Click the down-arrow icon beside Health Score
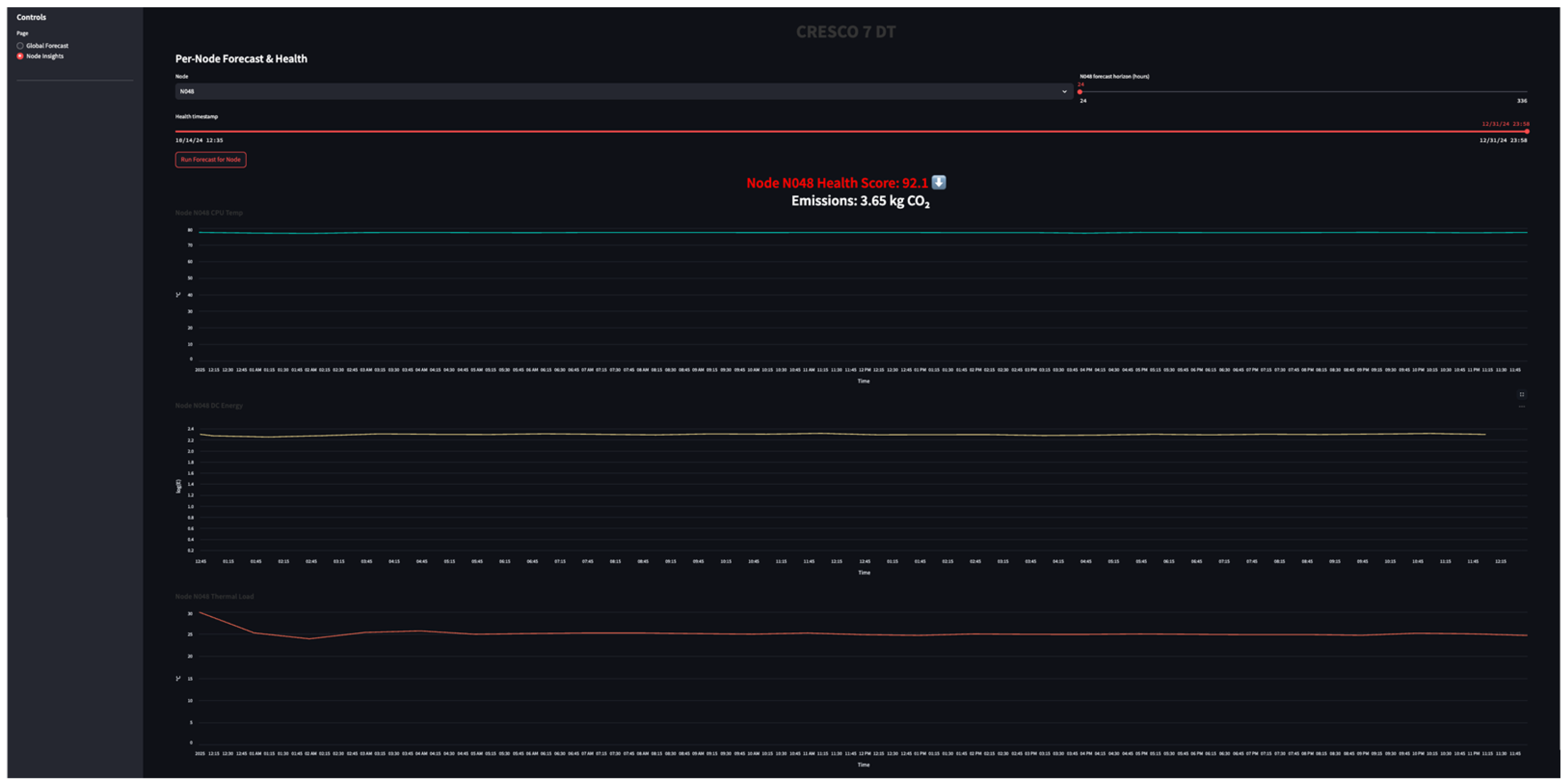Screen dimensions: 1566x784 coord(938,182)
